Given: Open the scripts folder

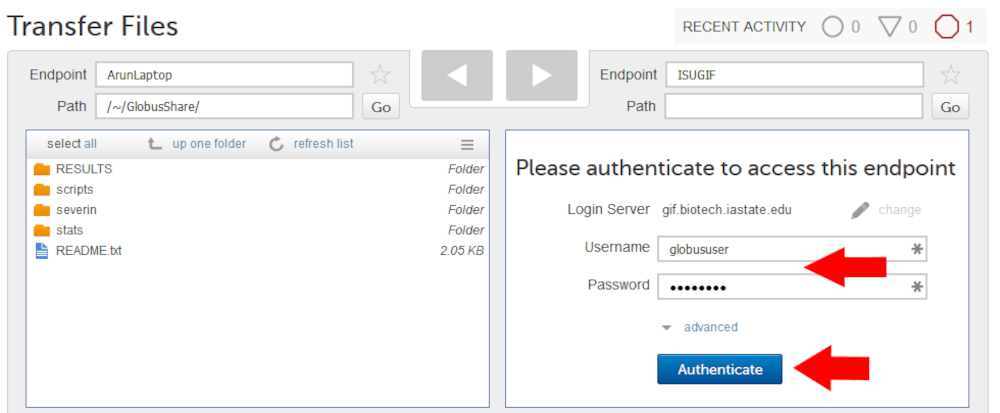Looking at the screenshot, I should (x=74, y=189).
